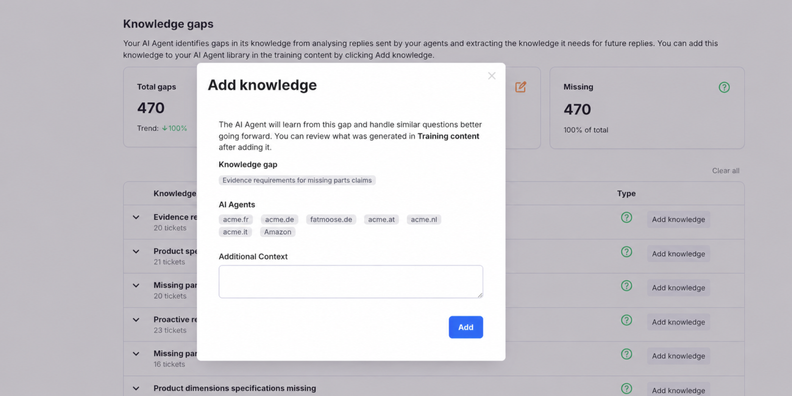The image size is (792, 396).
Task: Add knowledge for the 16-ticket row
Action: tap(678, 356)
